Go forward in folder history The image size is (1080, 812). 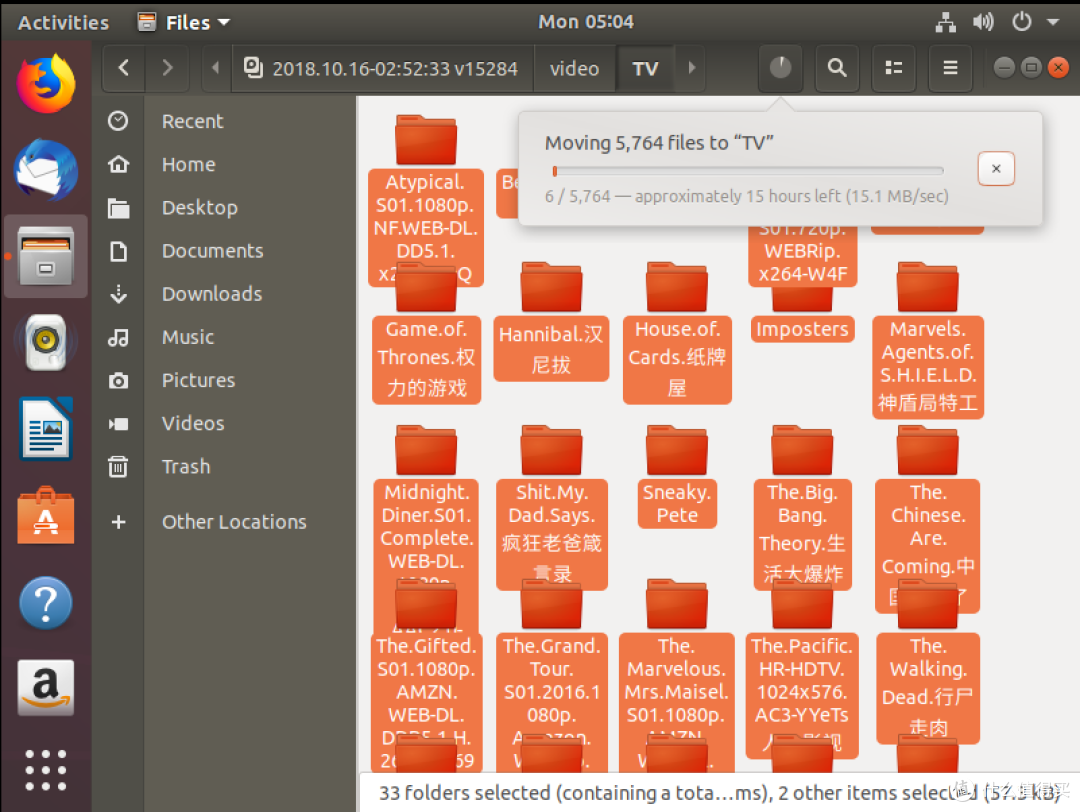[x=167, y=67]
